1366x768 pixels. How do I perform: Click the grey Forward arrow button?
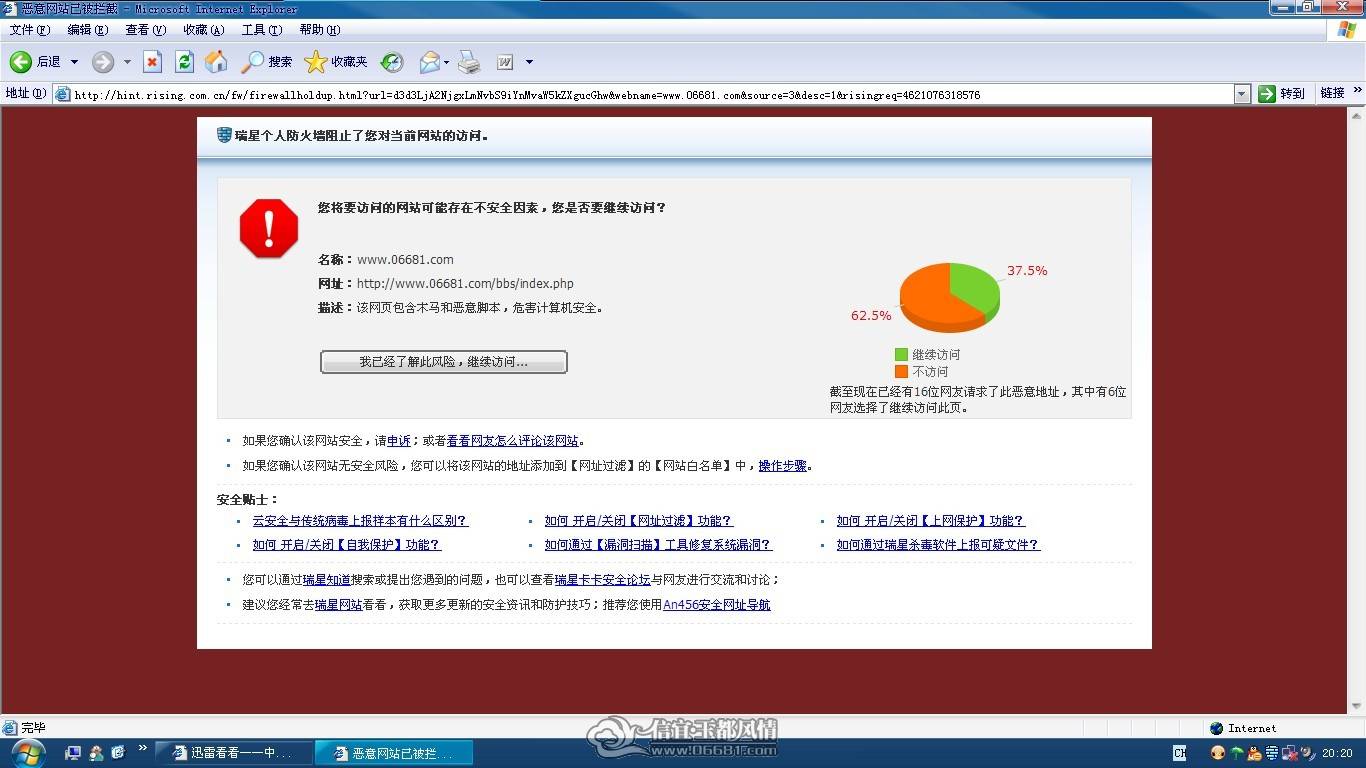tap(103, 62)
